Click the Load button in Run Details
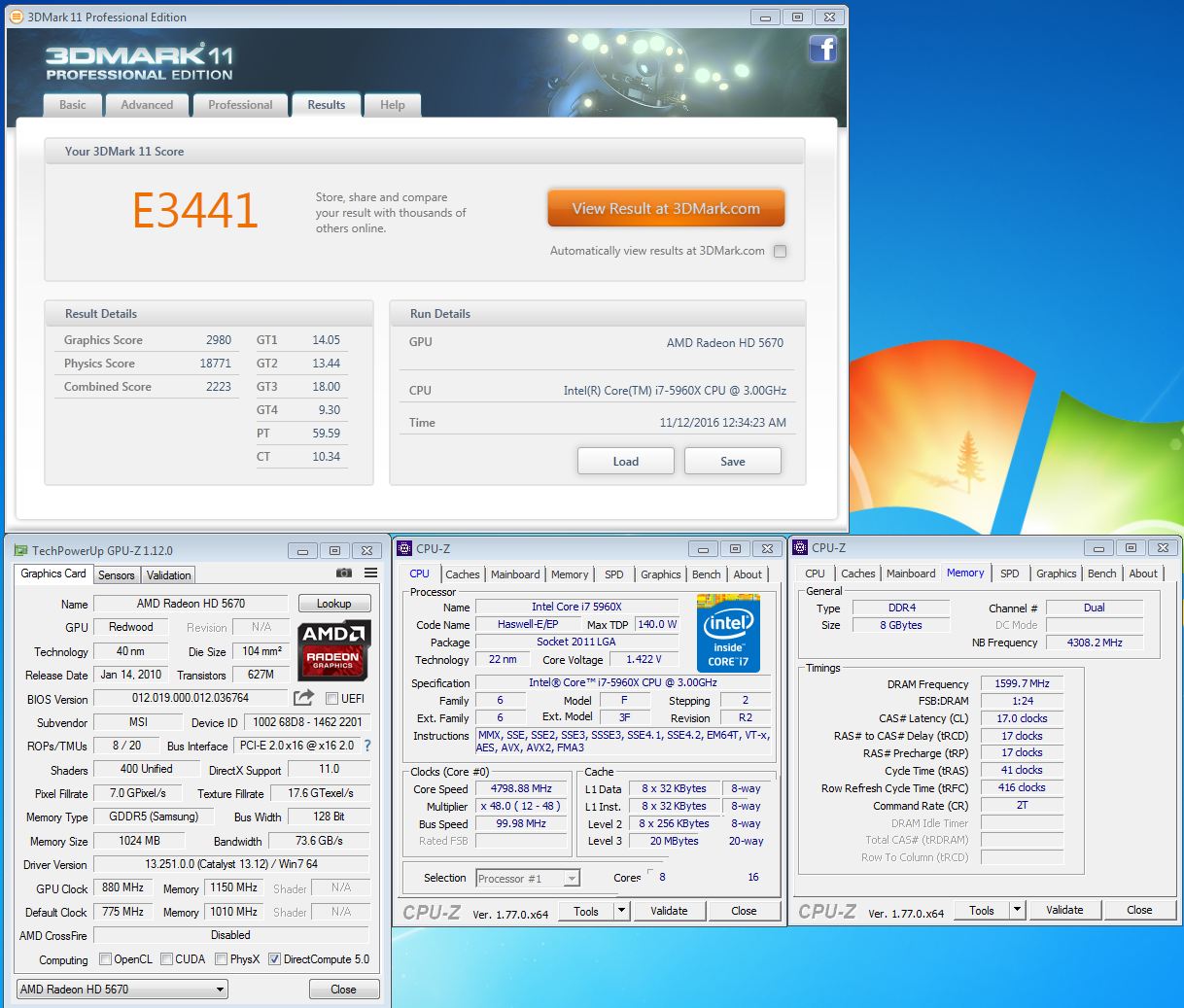 [x=626, y=461]
